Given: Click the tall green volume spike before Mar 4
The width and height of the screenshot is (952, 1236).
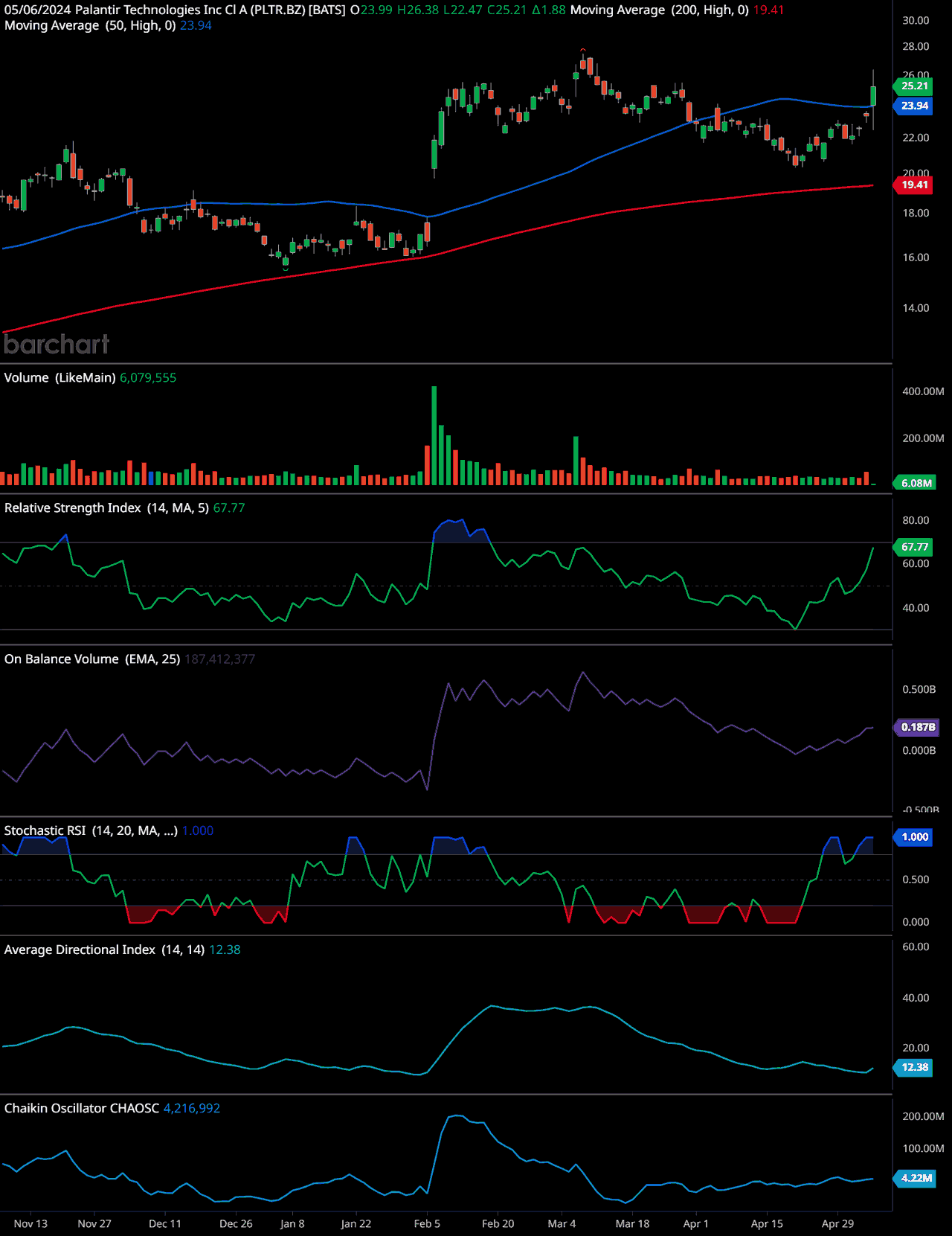Looking at the screenshot, I should click(576, 461).
